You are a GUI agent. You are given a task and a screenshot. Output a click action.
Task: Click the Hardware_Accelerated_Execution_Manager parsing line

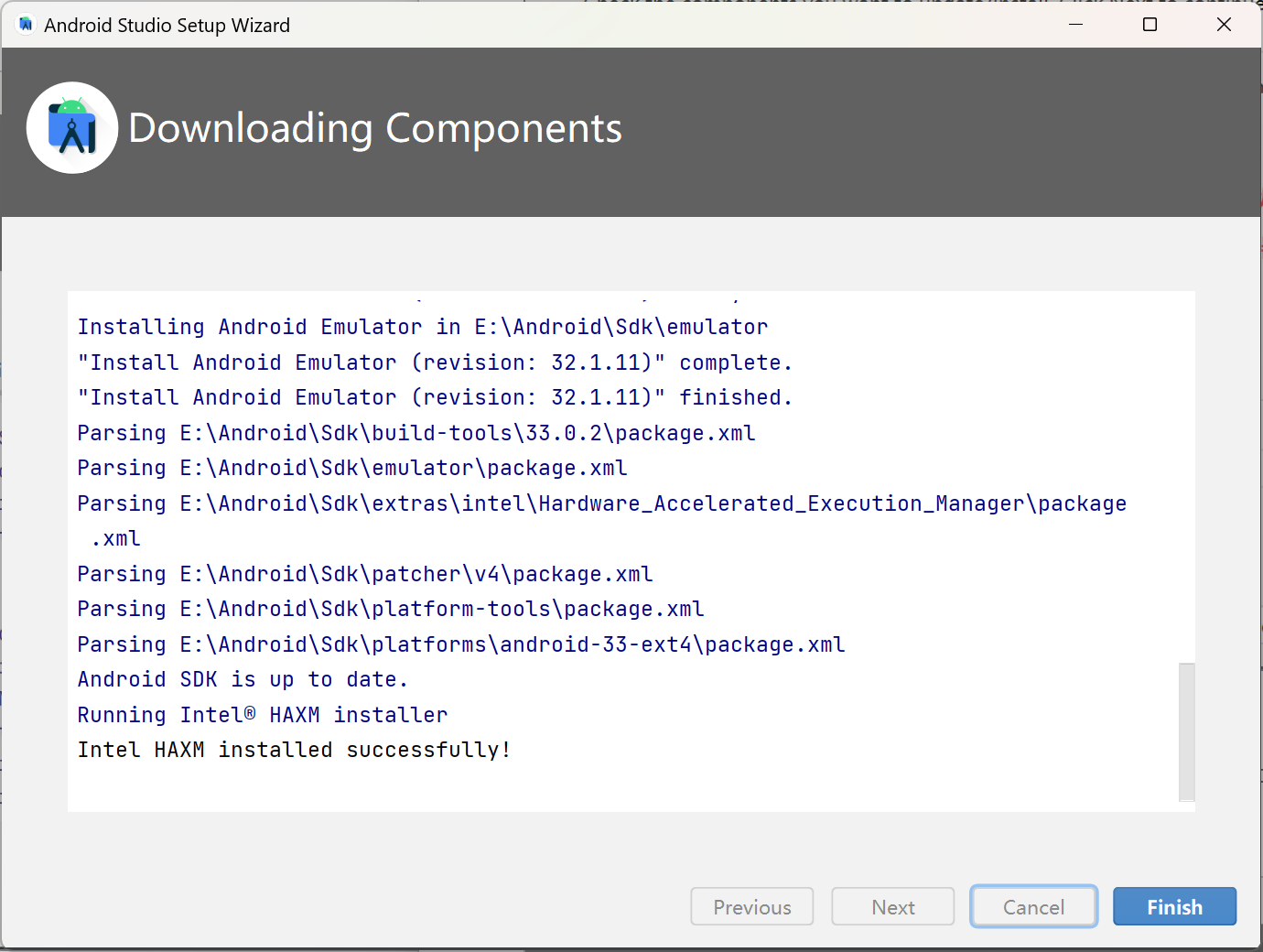click(602, 521)
